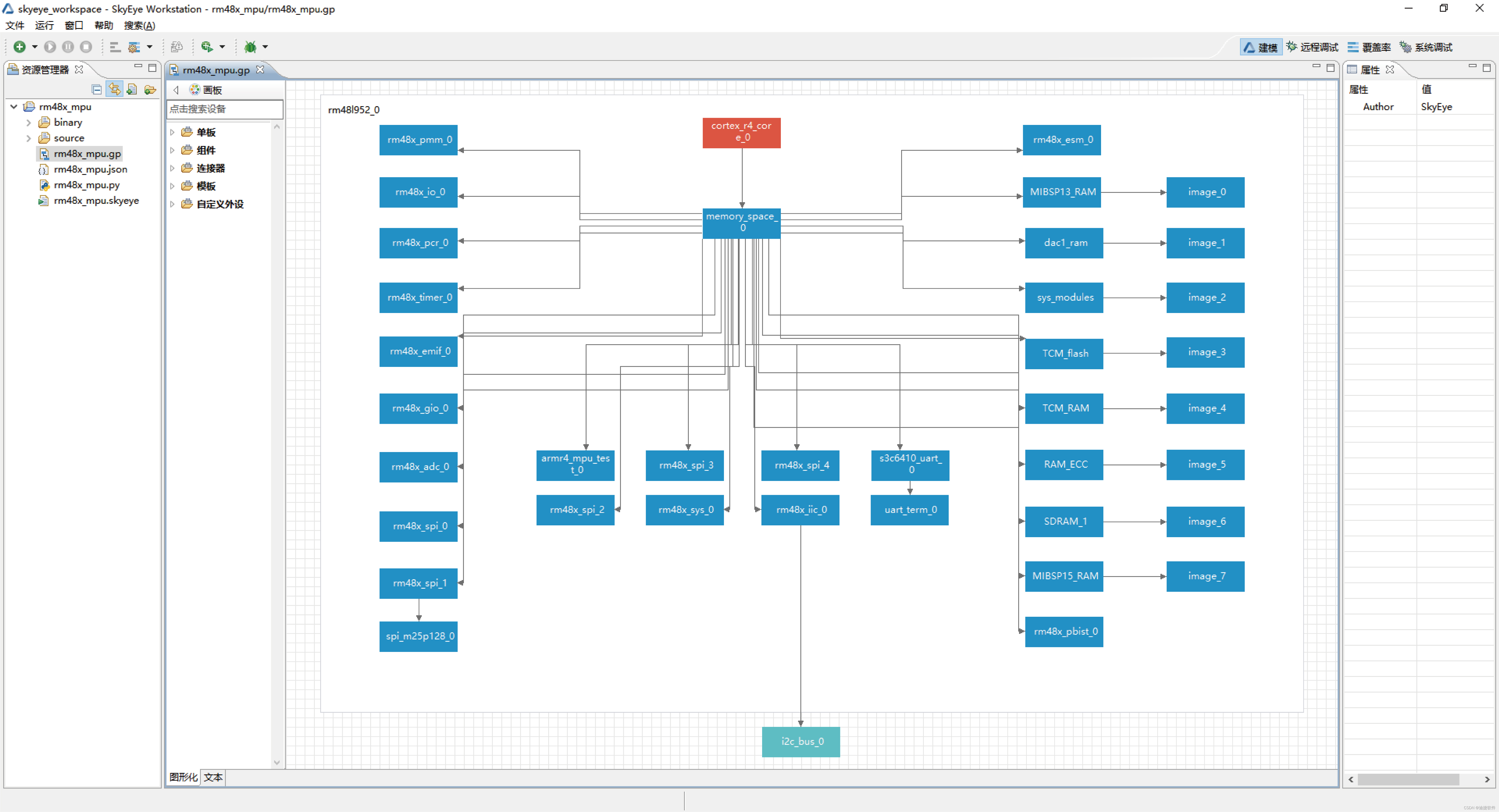This screenshot has height=812, width=1499.
Task: Switch to 覆盖率 perspective
Action: coord(1369,47)
